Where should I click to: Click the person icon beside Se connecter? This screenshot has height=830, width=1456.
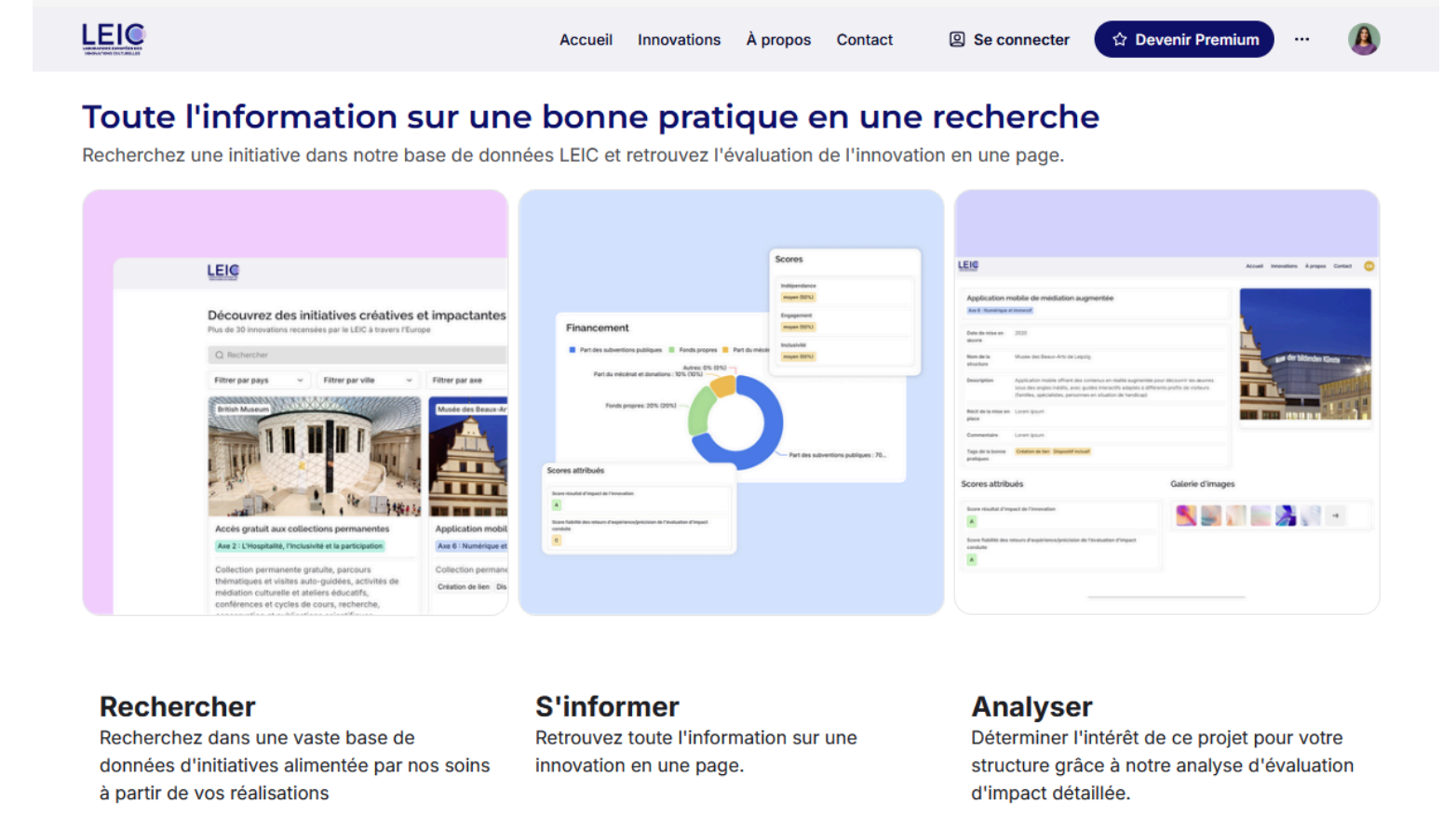[x=956, y=39]
